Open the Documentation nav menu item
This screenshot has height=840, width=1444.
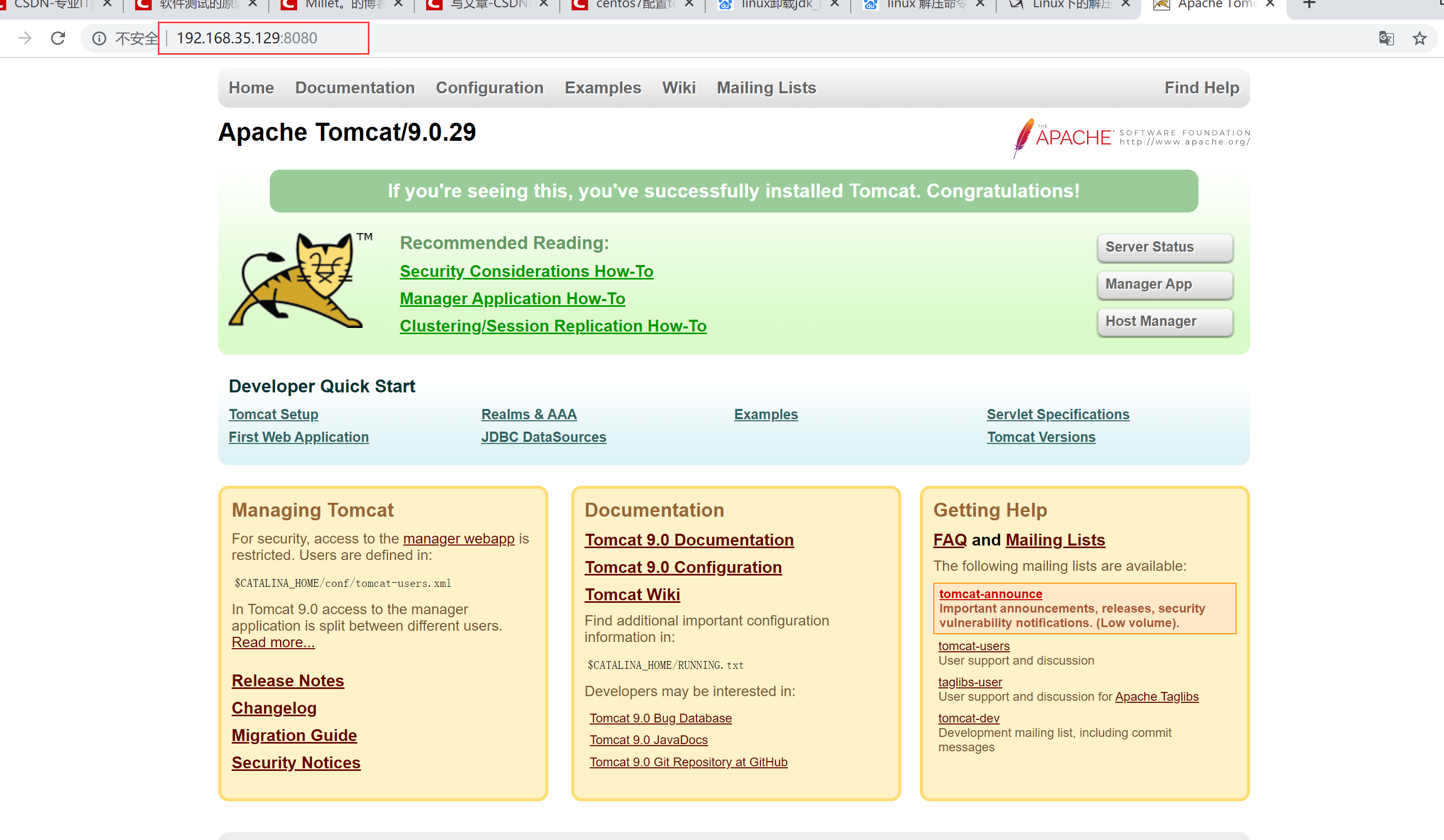click(x=355, y=88)
